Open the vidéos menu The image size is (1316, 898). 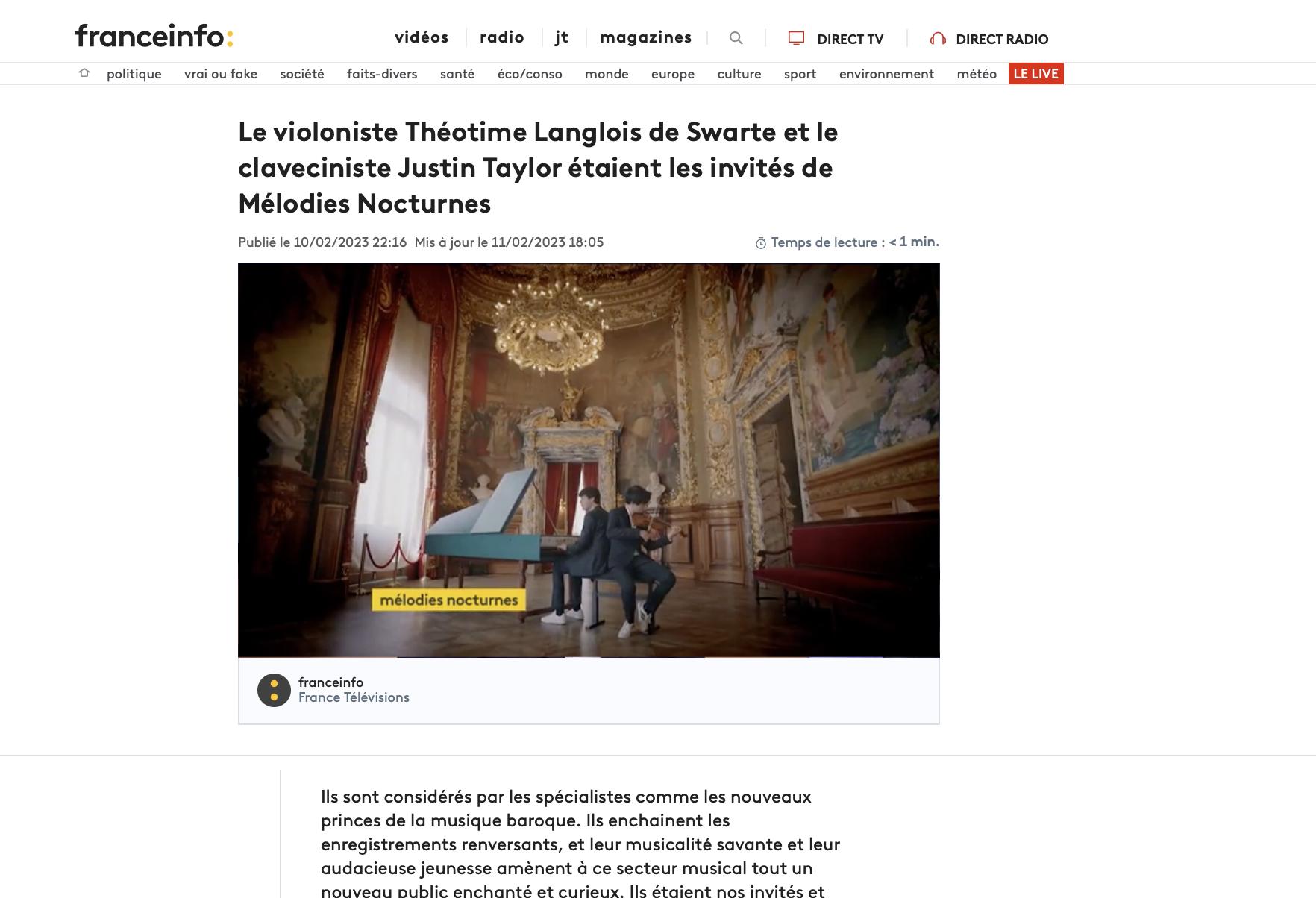coord(422,37)
